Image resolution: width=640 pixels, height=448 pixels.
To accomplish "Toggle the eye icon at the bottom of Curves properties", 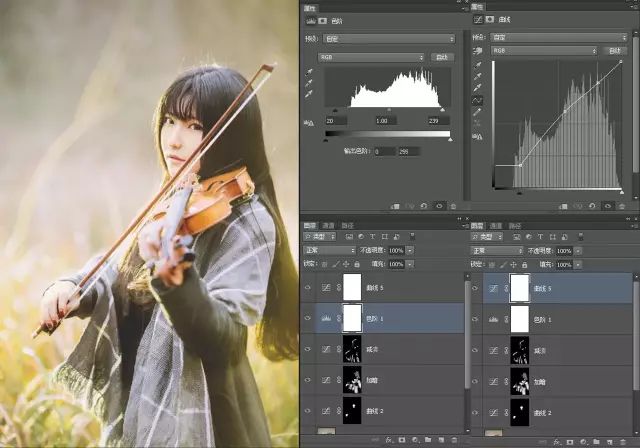I will click(x=608, y=205).
